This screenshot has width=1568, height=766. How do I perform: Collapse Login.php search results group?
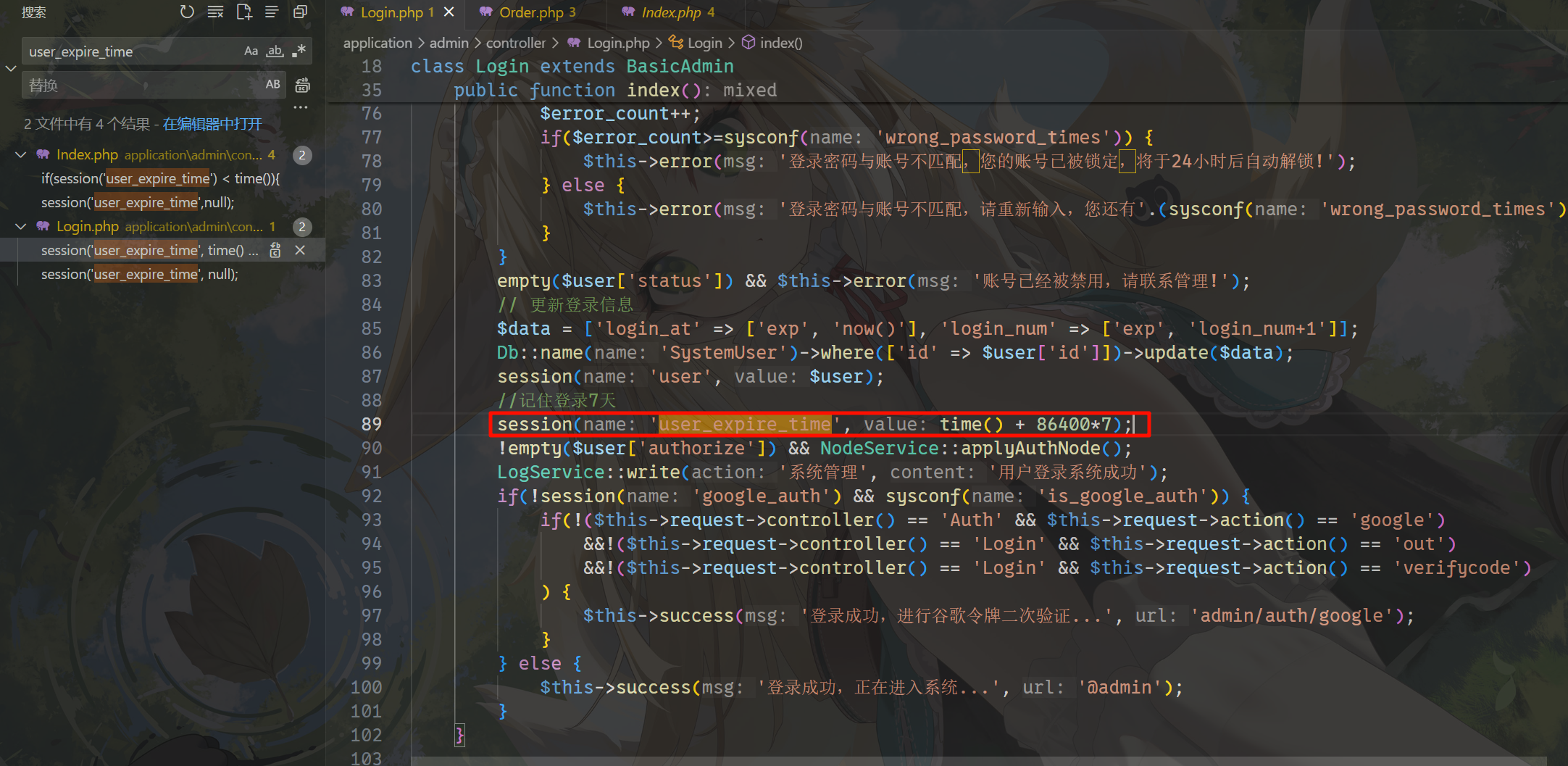pos(21,226)
